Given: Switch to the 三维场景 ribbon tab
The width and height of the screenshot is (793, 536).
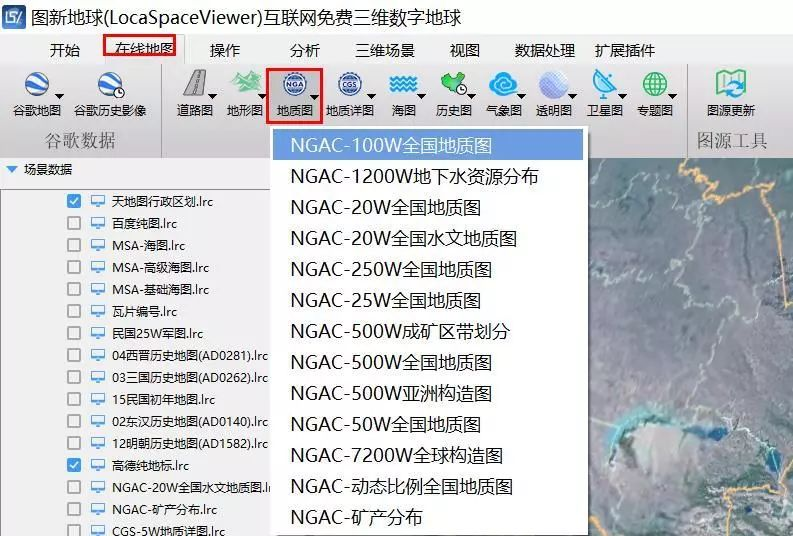Looking at the screenshot, I should 385,50.
